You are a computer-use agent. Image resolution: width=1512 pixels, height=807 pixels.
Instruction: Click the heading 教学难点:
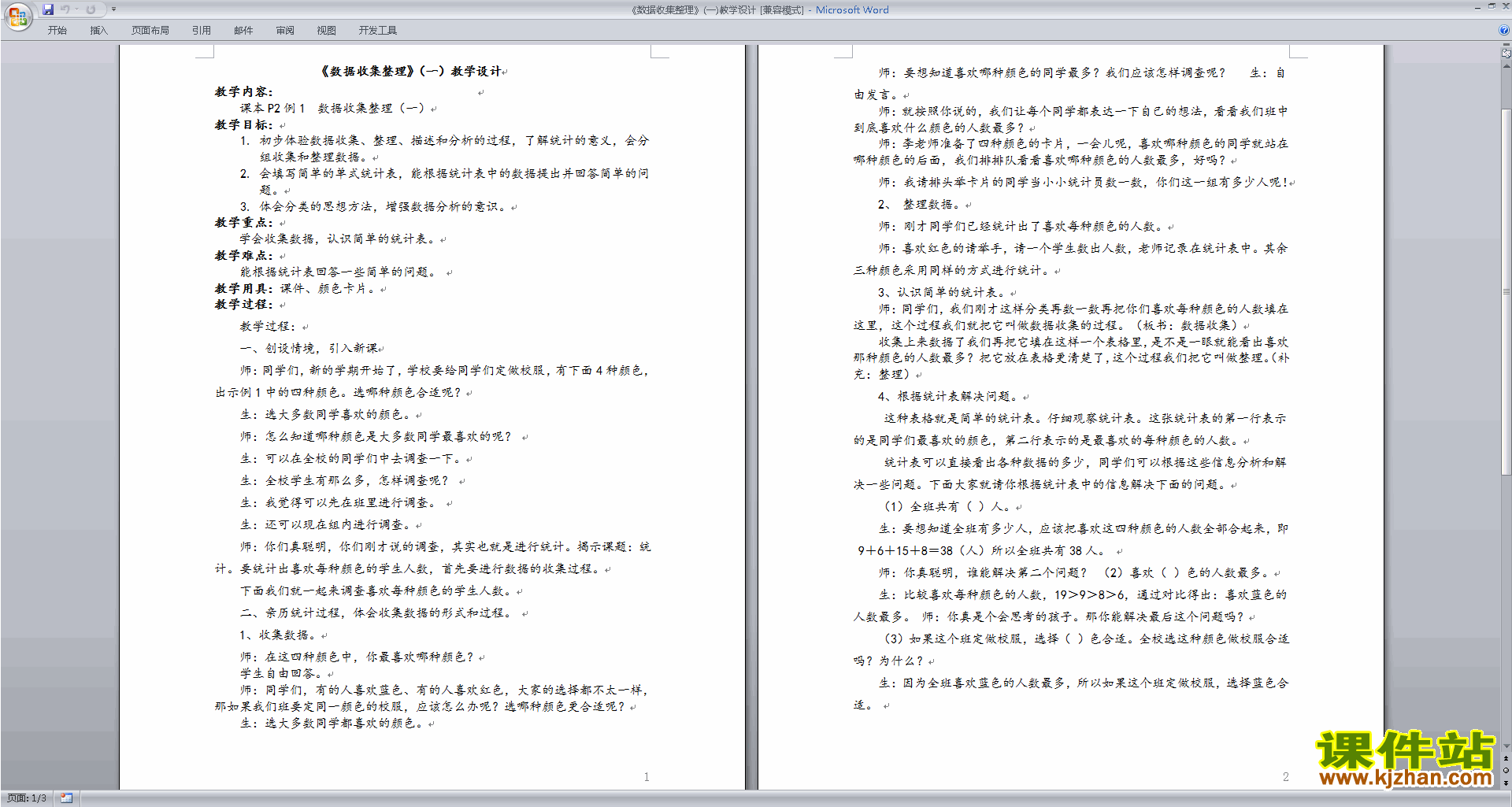[x=243, y=256]
